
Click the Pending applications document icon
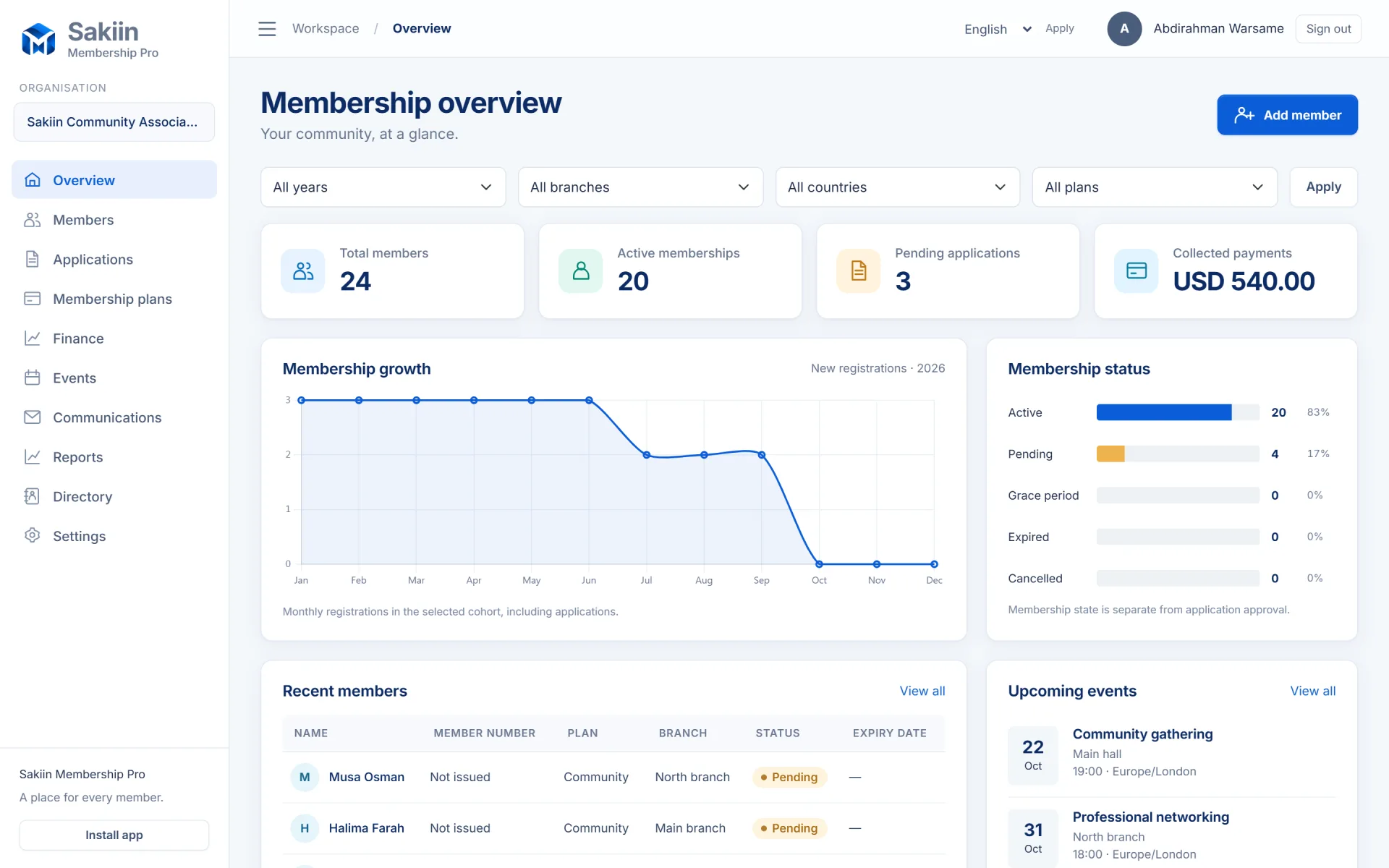[859, 271]
